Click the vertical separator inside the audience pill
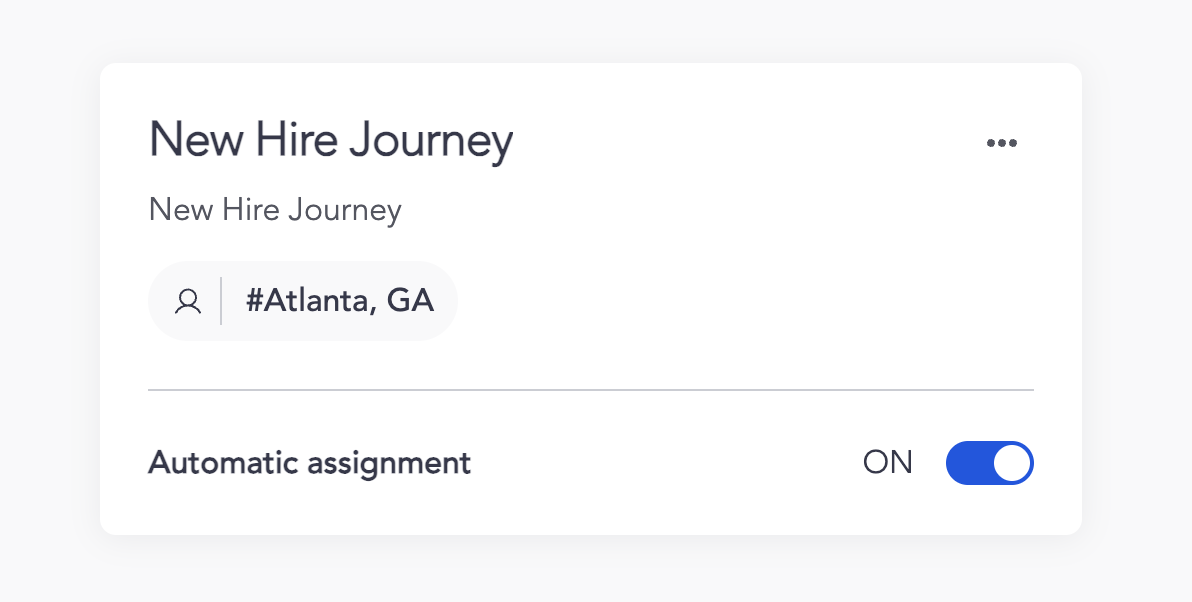The height and width of the screenshot is (602, 1192). click(x=221, y=301)
